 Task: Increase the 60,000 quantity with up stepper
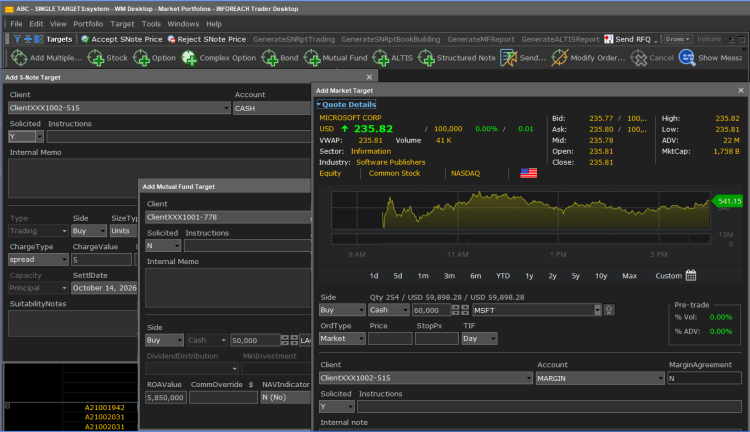coord(455,308)
